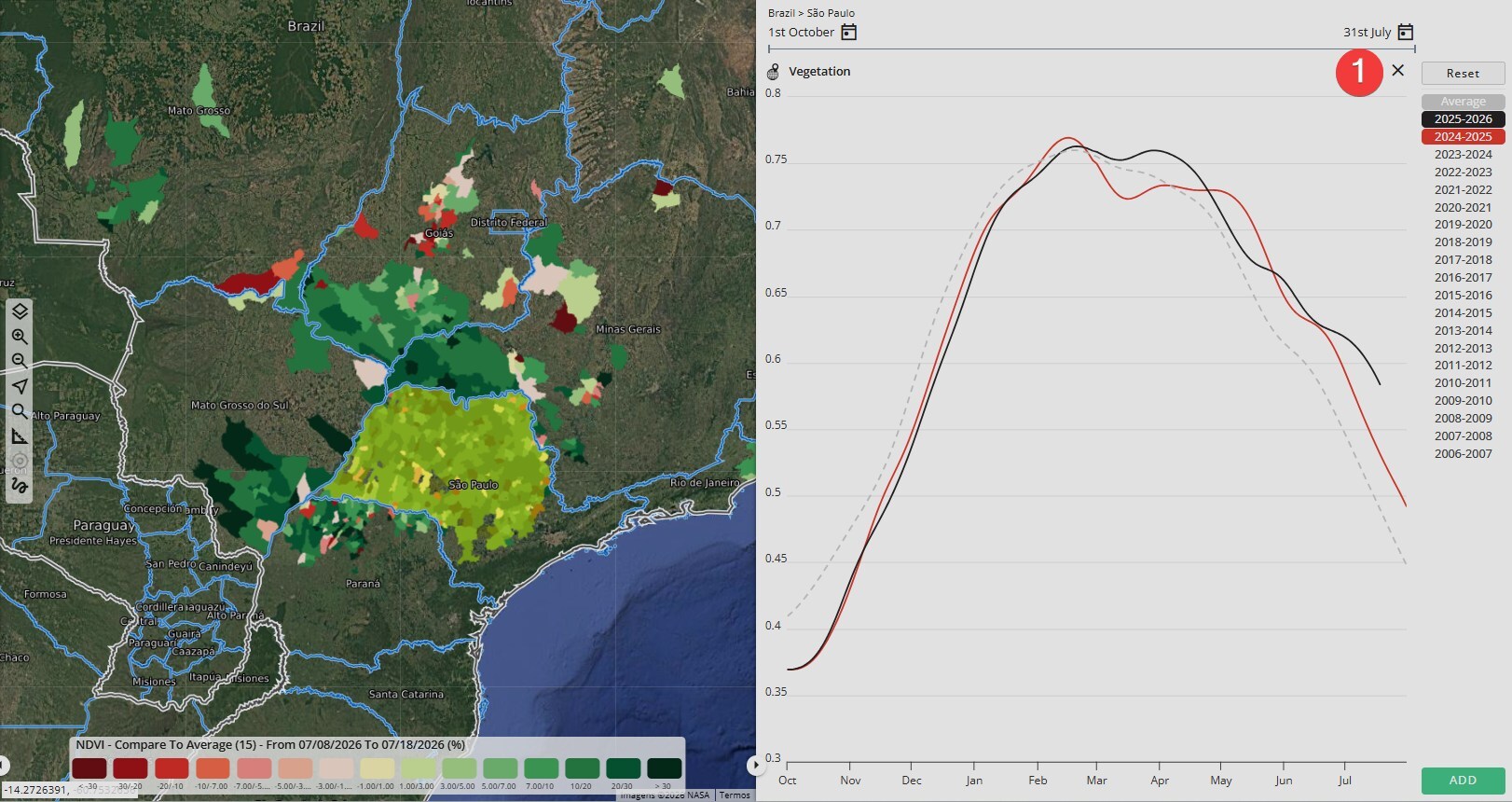This screenshot has width=1512, height=802.
Task: Select the ruler measurement tool
Action: (x=20, y=436)
